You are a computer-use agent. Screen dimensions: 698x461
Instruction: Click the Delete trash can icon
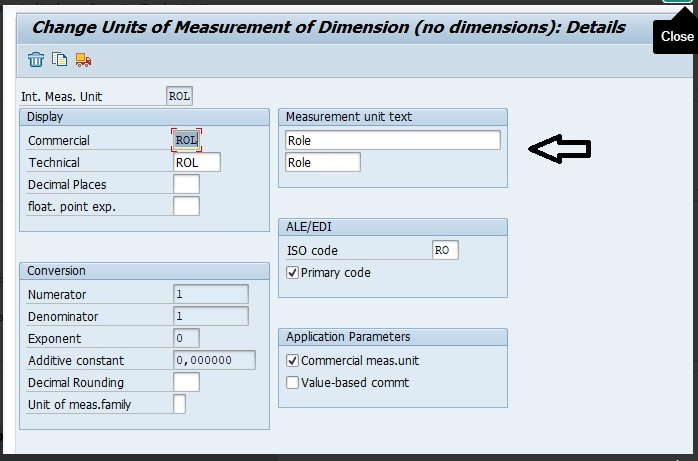pos(36,60)
